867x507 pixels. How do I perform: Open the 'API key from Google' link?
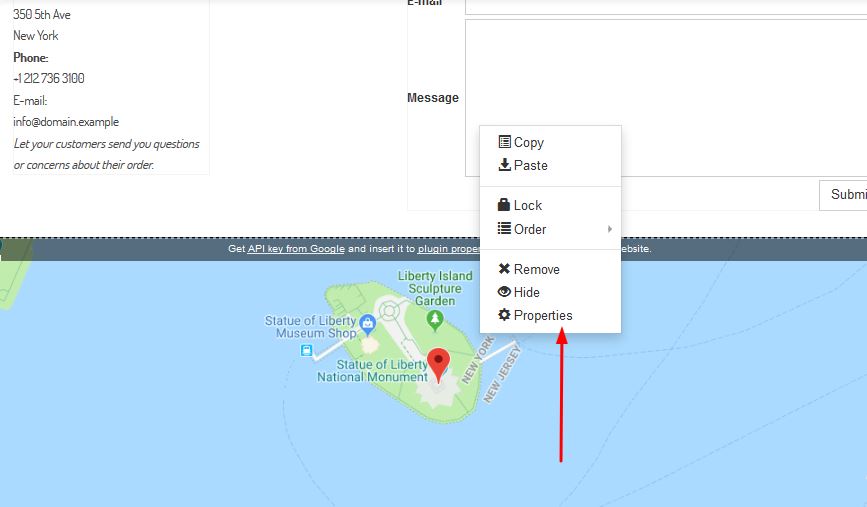[296, 249]
